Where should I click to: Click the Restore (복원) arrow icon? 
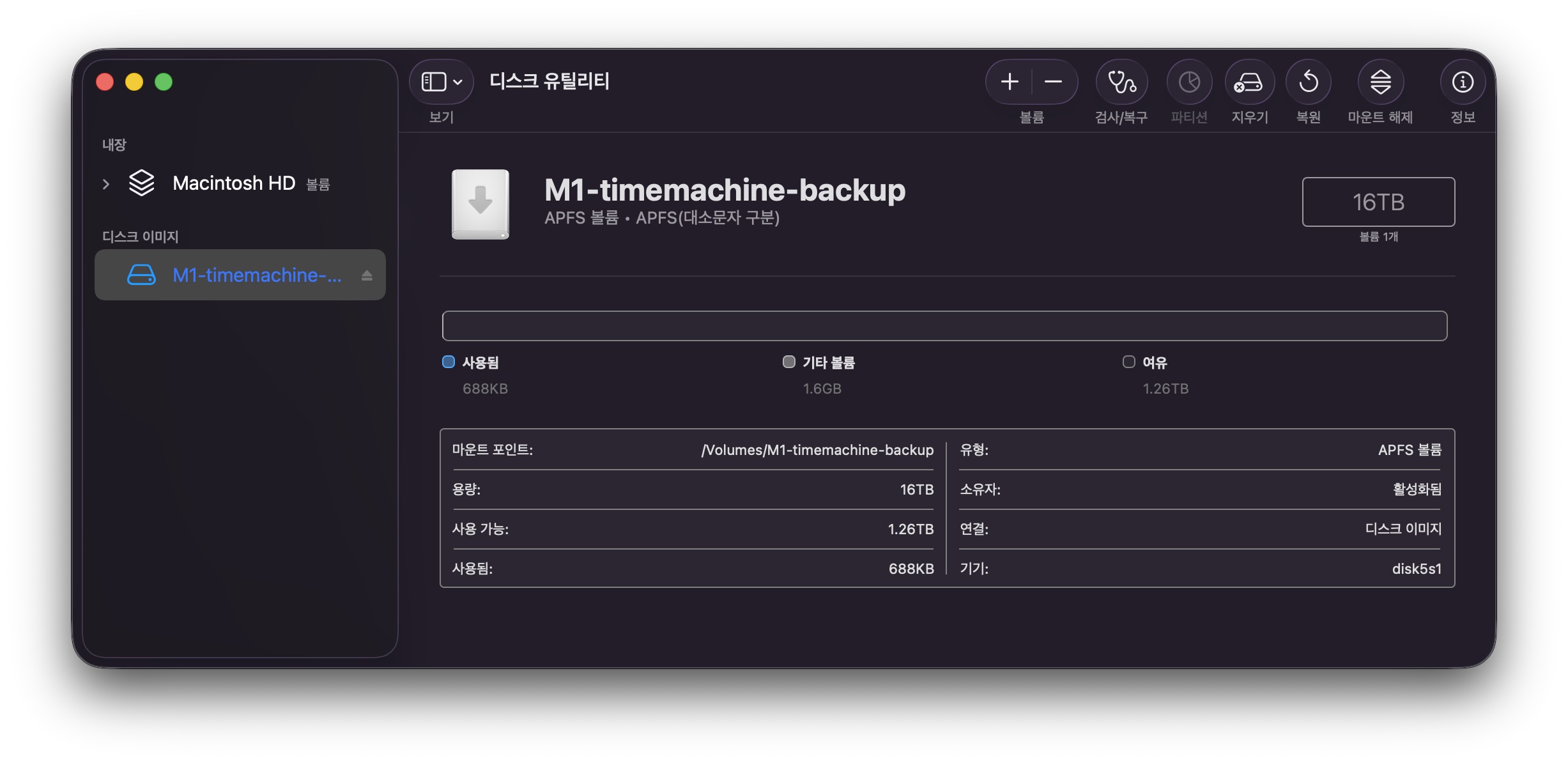click(x=1308, y=82)
